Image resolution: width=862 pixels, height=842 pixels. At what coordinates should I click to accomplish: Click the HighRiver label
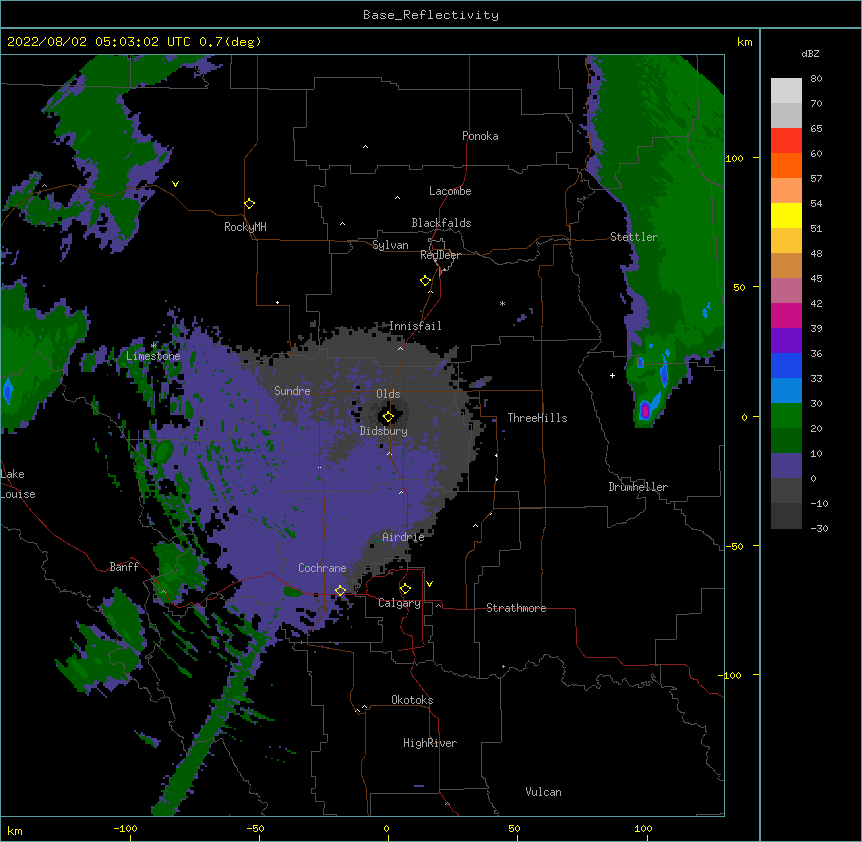click(430, 743)
